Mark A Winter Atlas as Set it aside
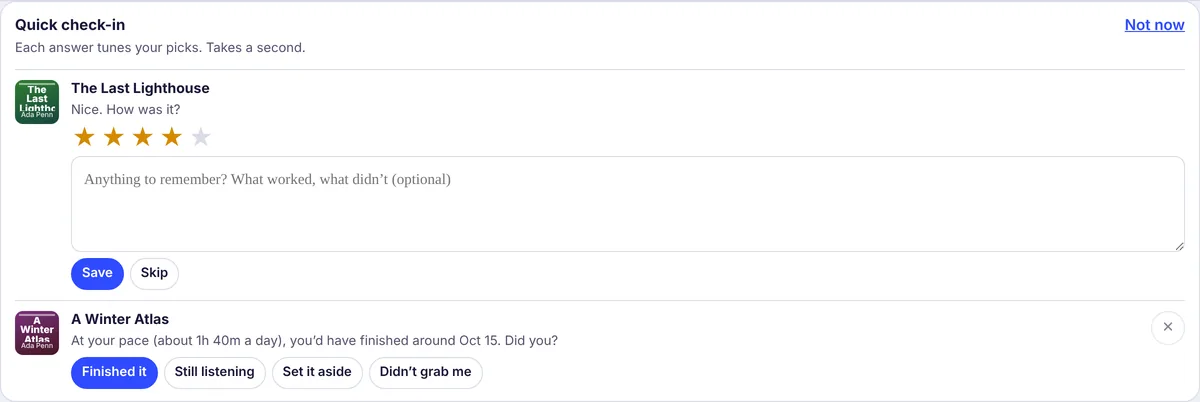 [317, 372]
